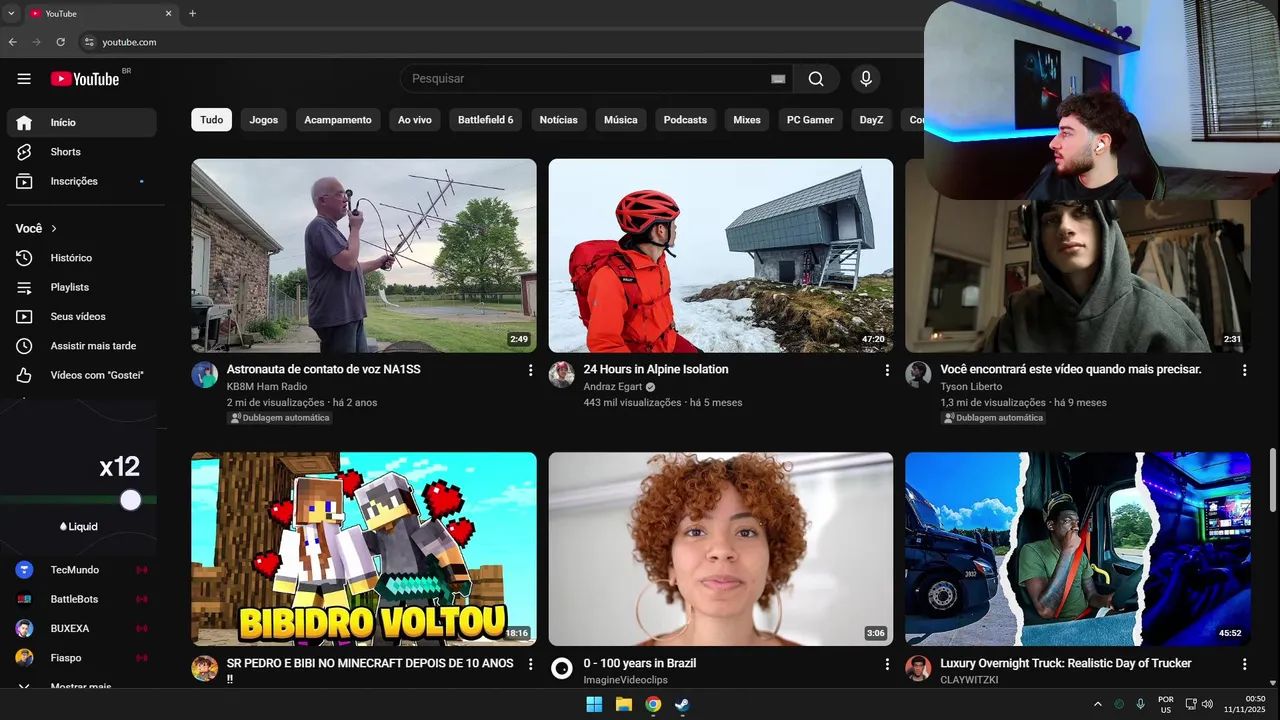This screenshot has height=720, width=1280.
Task: Select the Acampamento filter chip
Action: pyautogui.click(x=338, y=120)
